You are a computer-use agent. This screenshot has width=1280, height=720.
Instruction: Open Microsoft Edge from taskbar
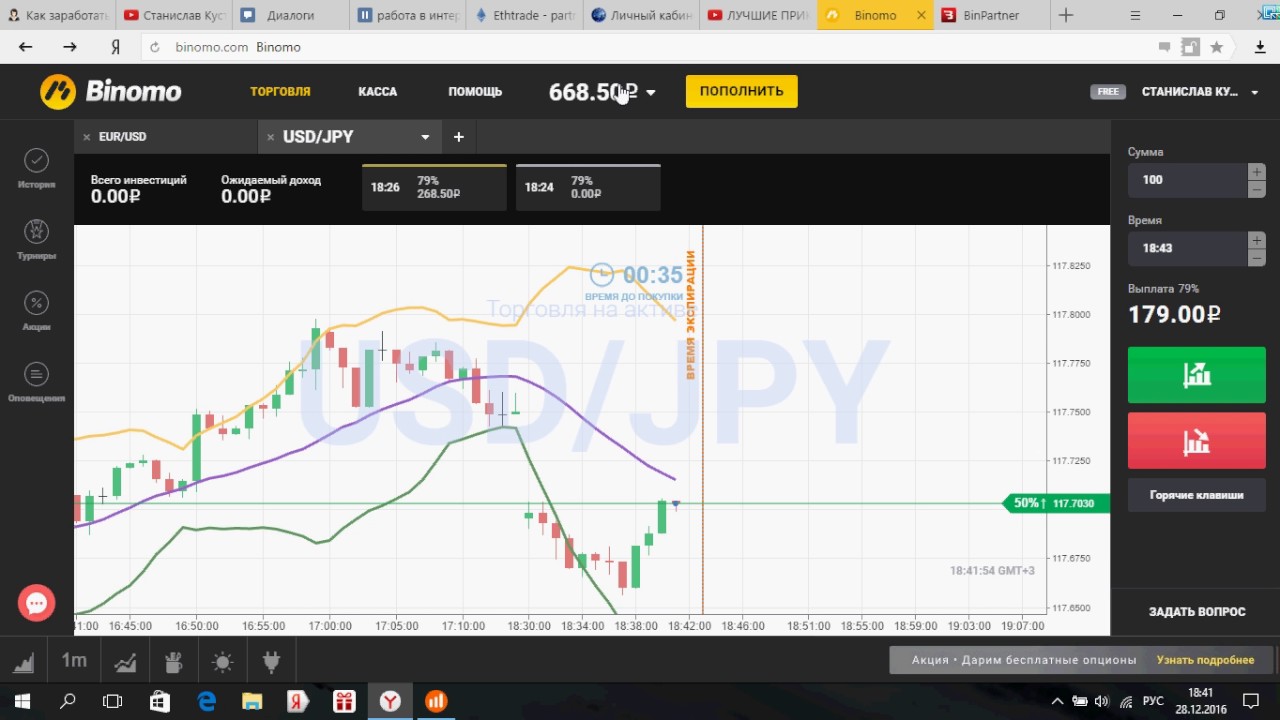point(206,701)
